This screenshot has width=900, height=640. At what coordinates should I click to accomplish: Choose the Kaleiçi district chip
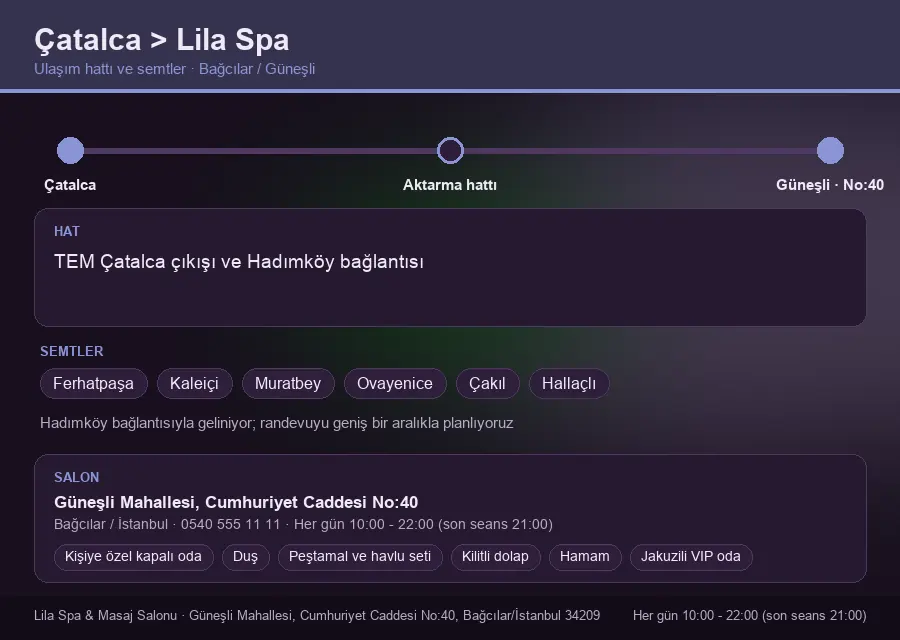(194, 383)
